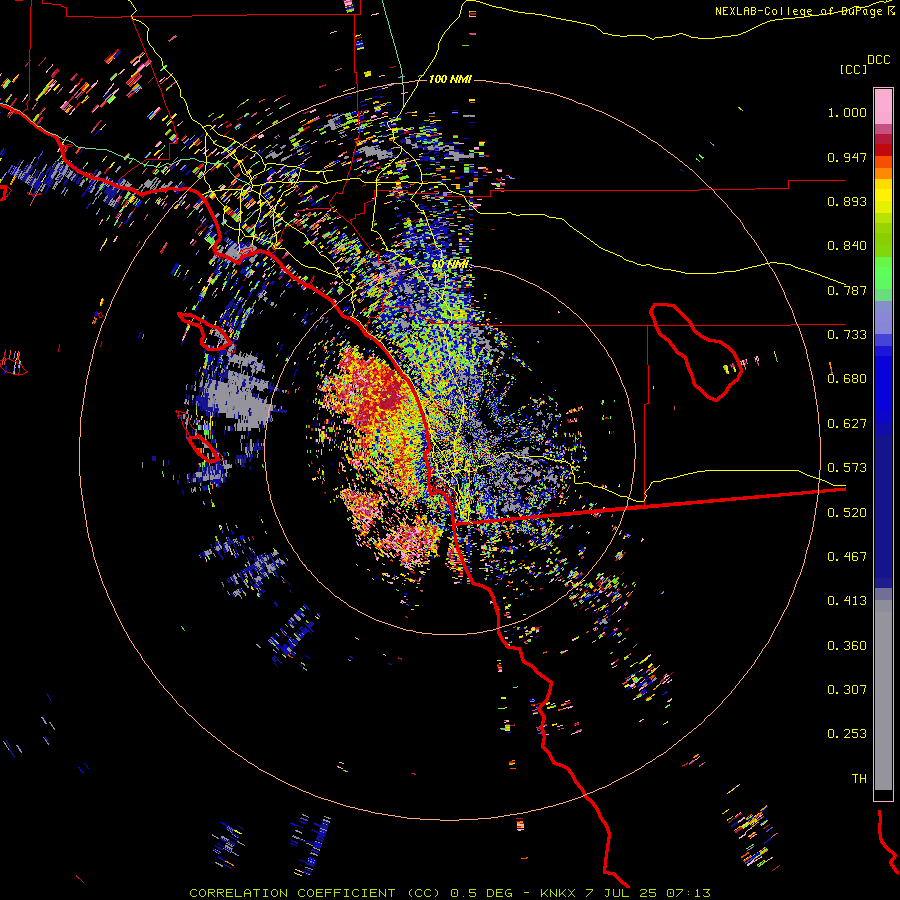900x900 pixels.
Task: Click the DCC label above the color scale
Action: 879,59
